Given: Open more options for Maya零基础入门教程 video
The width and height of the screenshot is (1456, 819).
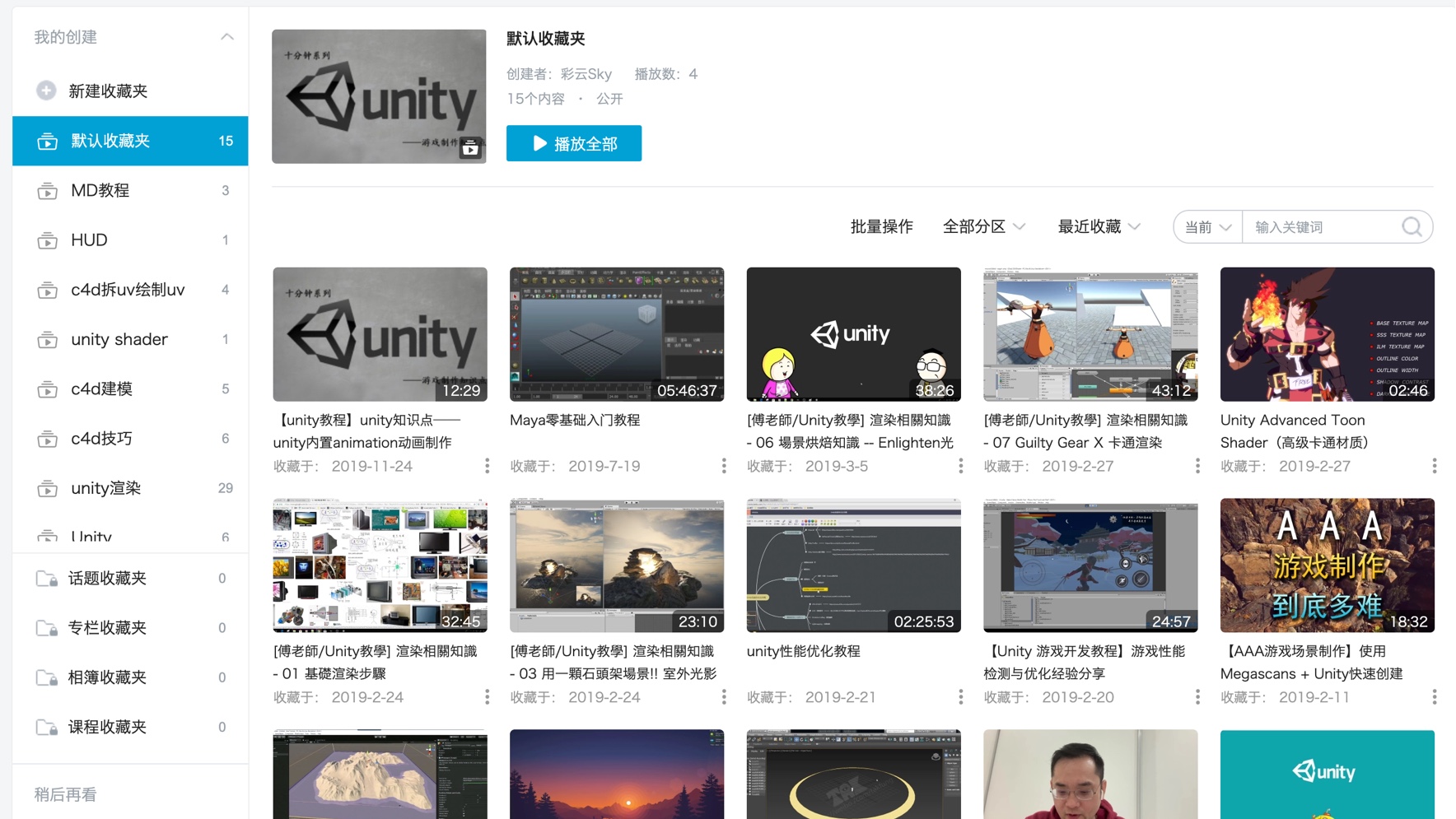Looking at the screenshot, I should 724,466.
